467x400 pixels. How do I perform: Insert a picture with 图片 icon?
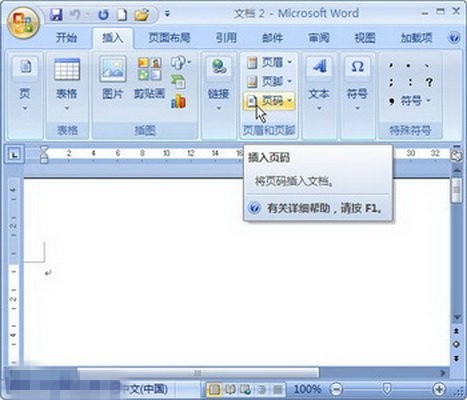113,78
